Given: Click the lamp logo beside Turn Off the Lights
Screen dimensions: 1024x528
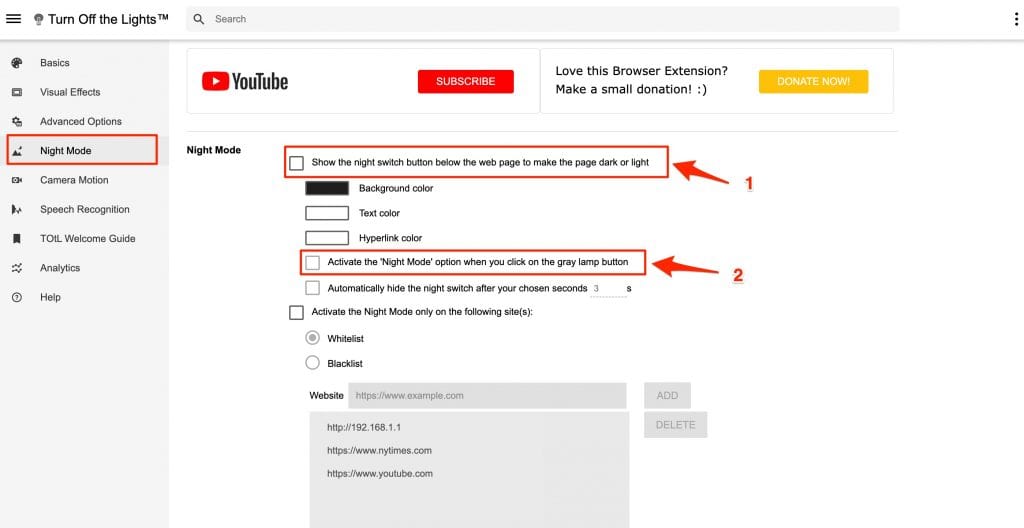Looking at the screenshot, I should [x=39, y=20].
